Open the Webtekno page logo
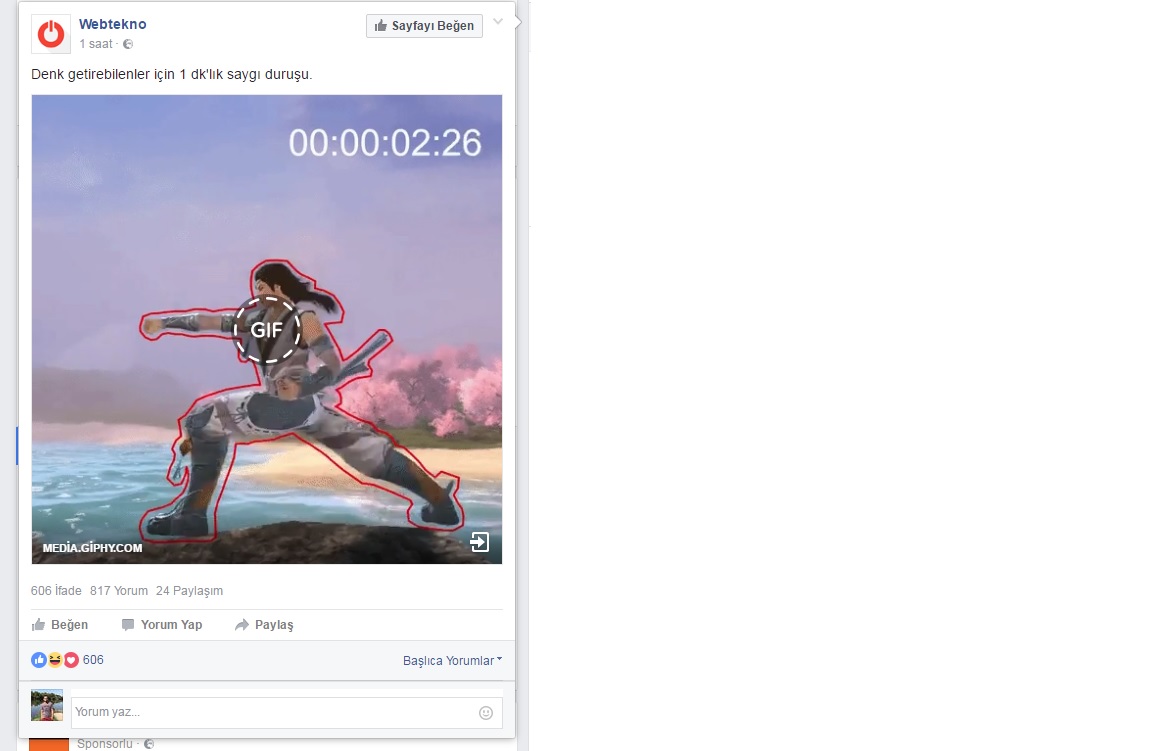 [51, 34]
